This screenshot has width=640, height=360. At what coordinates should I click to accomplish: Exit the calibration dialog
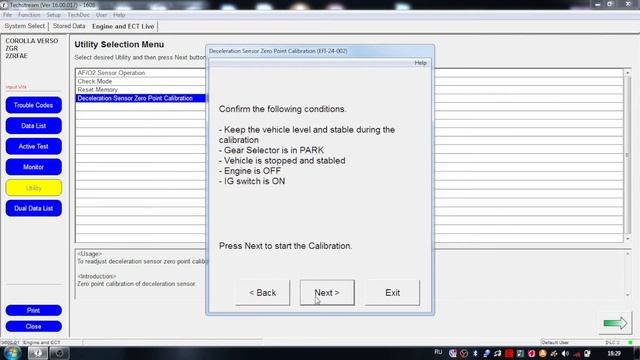click(x=392, y=293)
